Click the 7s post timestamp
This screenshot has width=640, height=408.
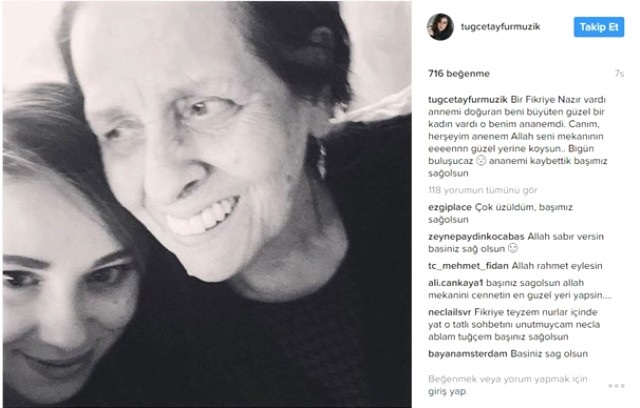(619, 74)
